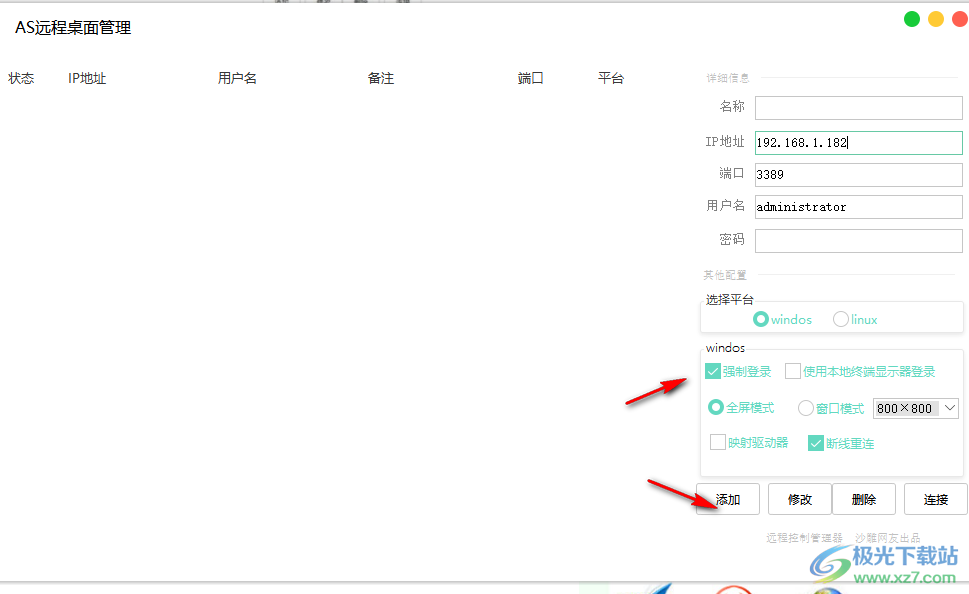Click the green window control dot
The height and width of the screenshot is (594, 969).
click(912, 19)
